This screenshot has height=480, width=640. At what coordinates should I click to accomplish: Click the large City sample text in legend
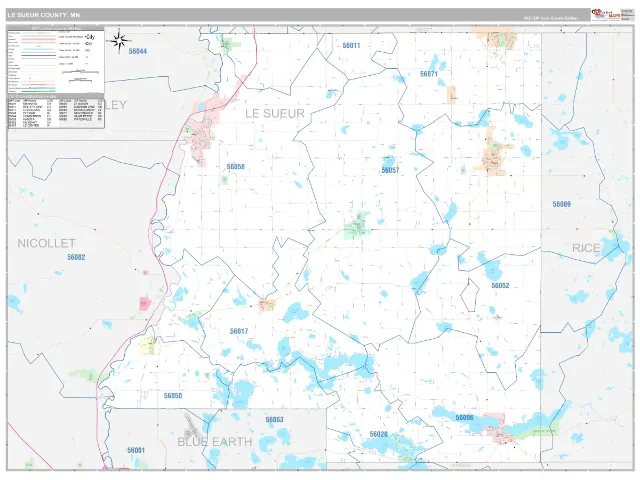(x=90, y=37)
